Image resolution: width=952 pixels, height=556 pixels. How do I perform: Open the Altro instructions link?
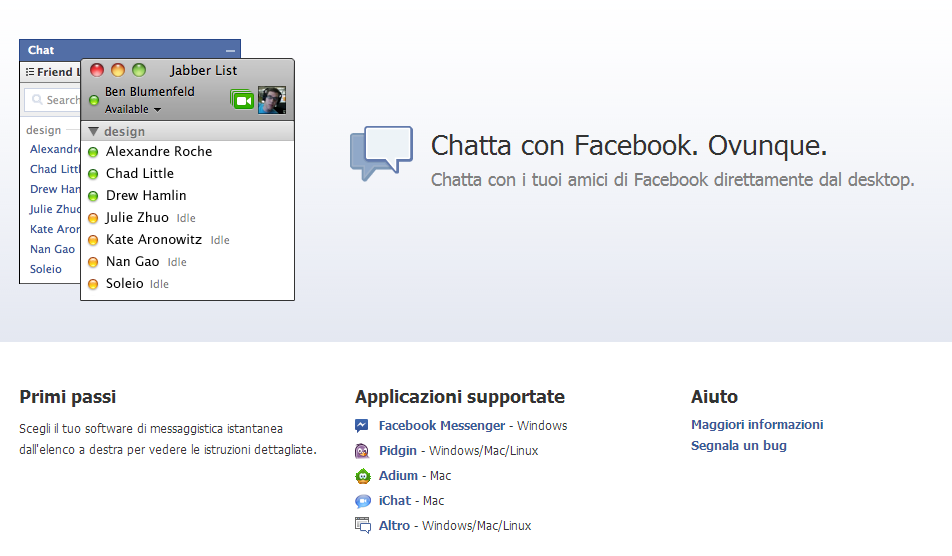tap(394, 525)
